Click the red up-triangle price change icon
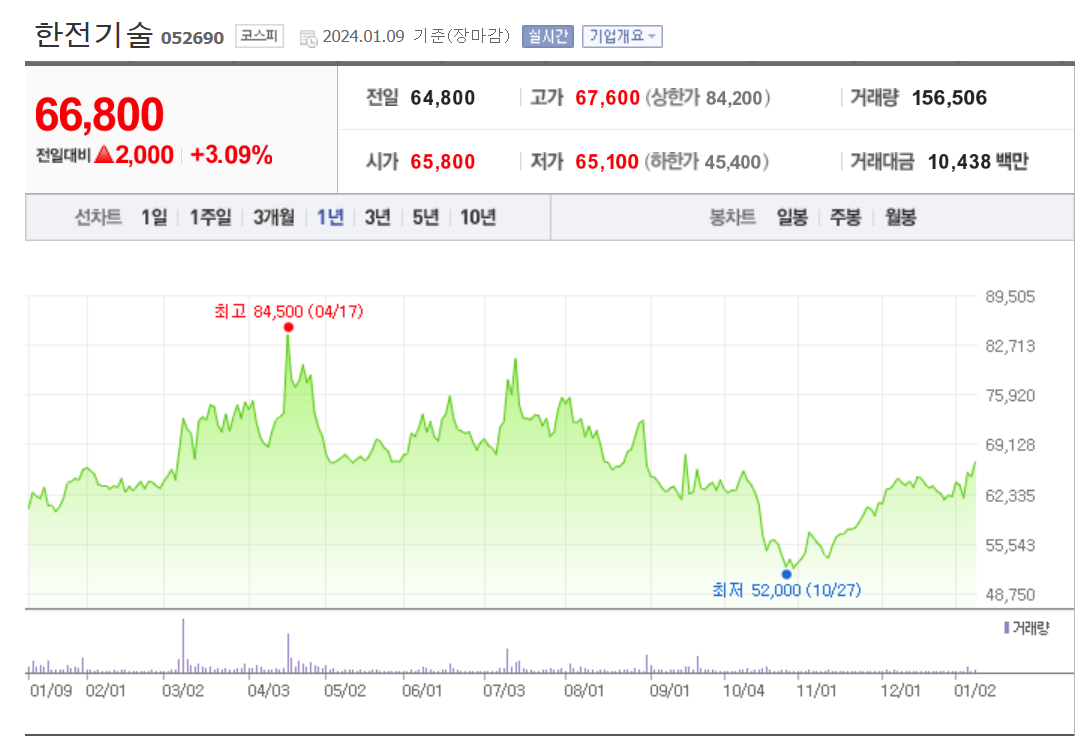This screenshot has height=736, width=1075. tap(104, 154)
